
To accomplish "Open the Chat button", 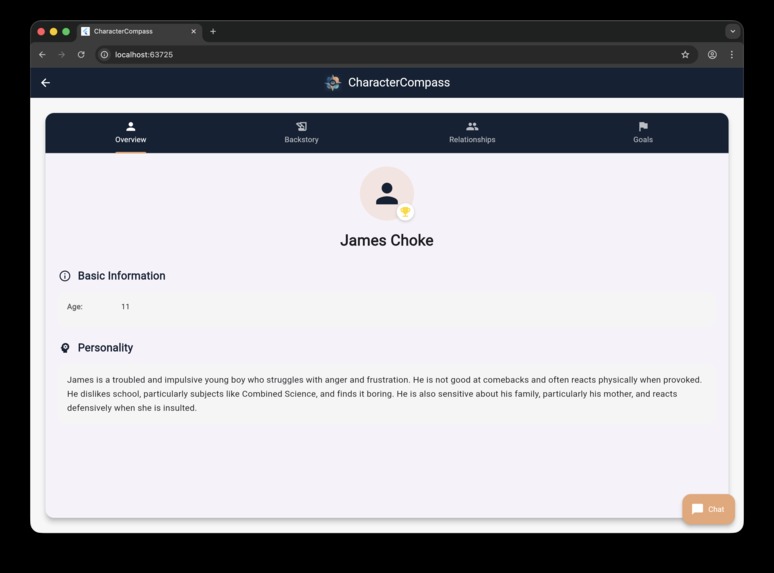I will pyautogui.click(x=708, y=509).
